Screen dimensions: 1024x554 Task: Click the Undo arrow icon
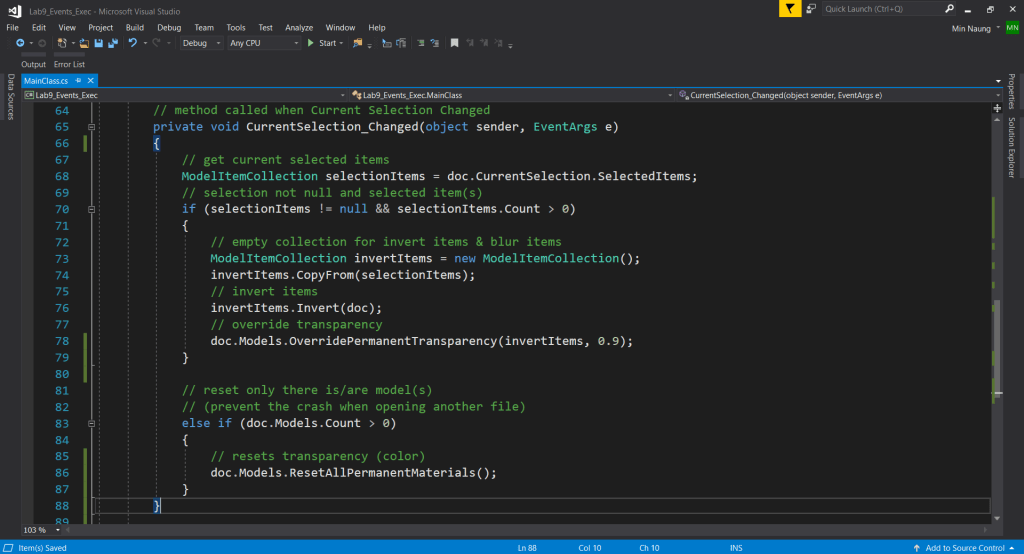[x=132, y=43]
